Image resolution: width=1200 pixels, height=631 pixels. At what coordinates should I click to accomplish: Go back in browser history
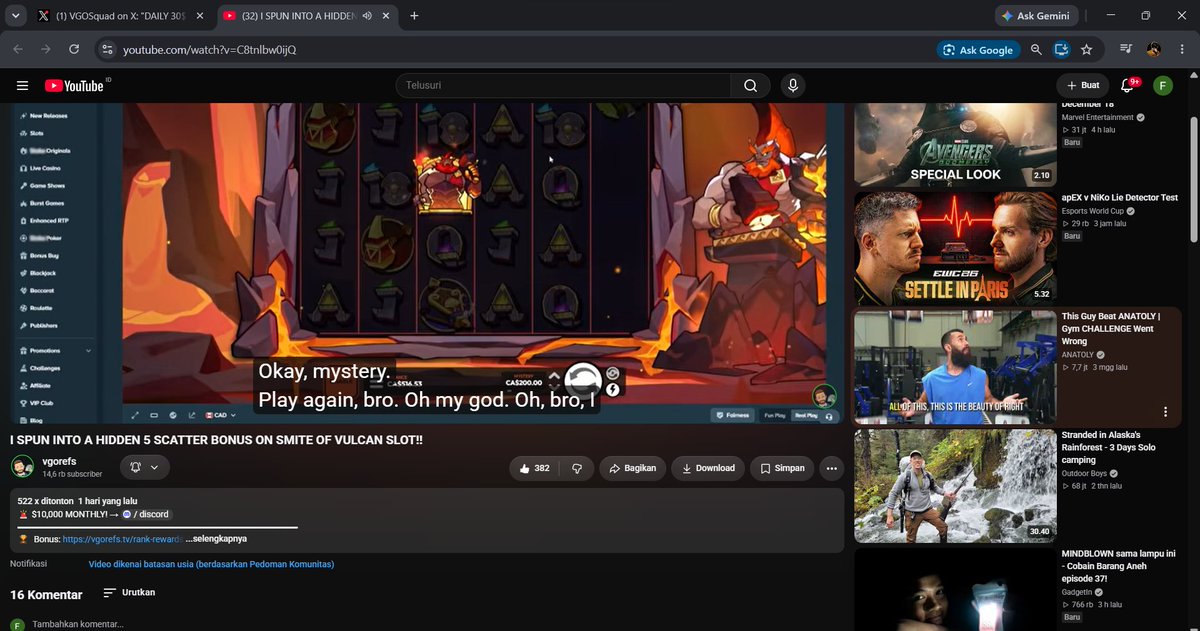18,49
